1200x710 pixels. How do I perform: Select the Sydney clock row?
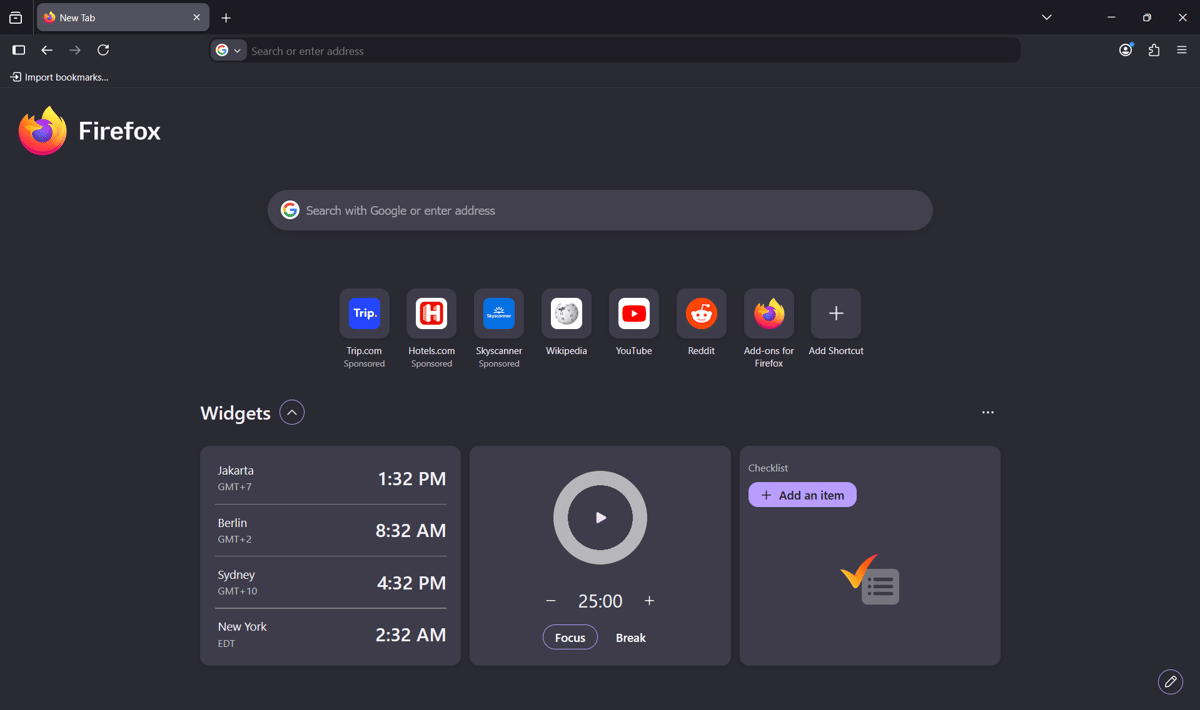pos(332,582)
